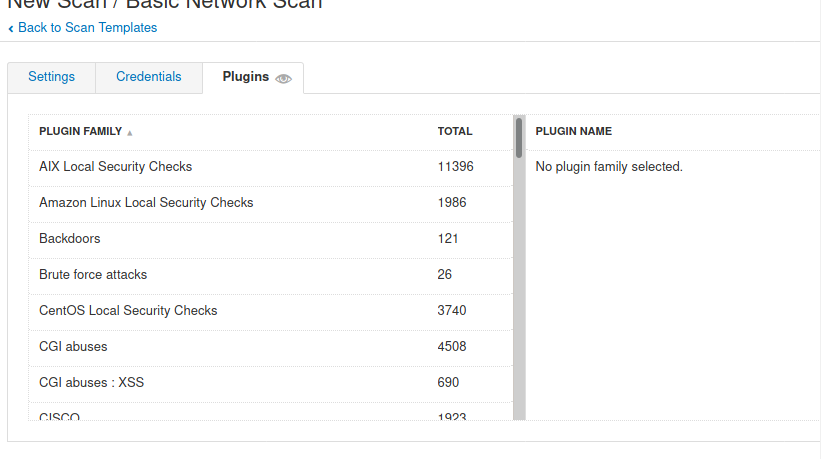
Task: Select Amazon Linux Local Security Checks row
Action: pyautogui.click(x=271, y=203)
